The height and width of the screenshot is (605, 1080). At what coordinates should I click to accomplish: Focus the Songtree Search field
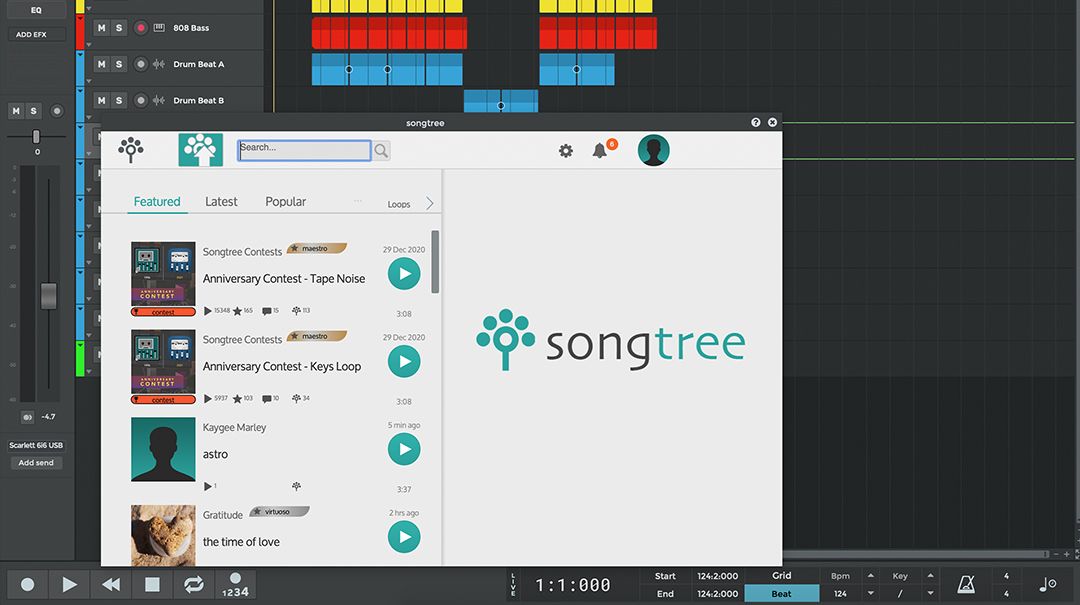click(304, 150)
